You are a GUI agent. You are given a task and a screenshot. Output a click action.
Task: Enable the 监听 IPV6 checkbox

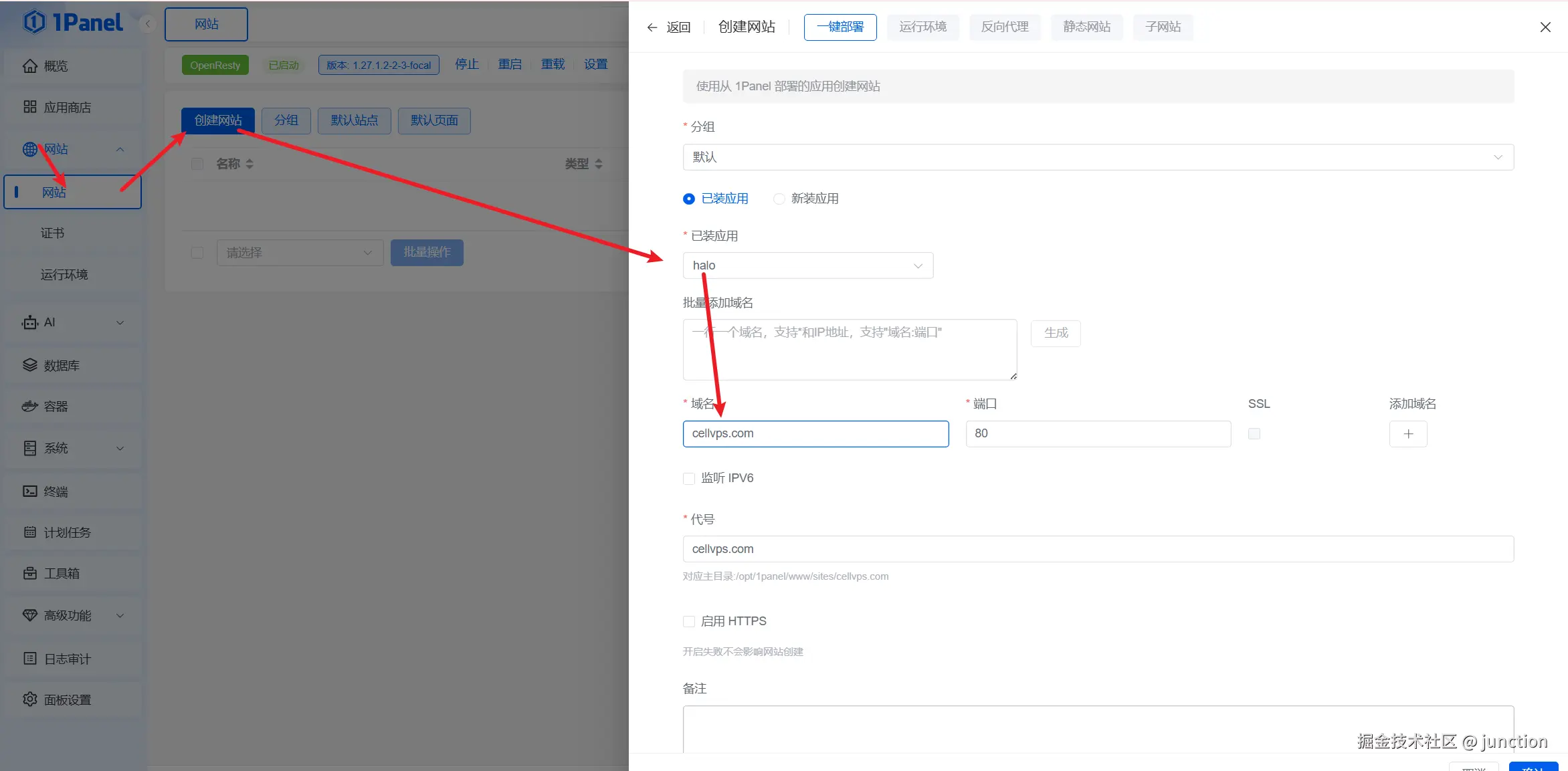pyautogui.click(x=689, y=479)
